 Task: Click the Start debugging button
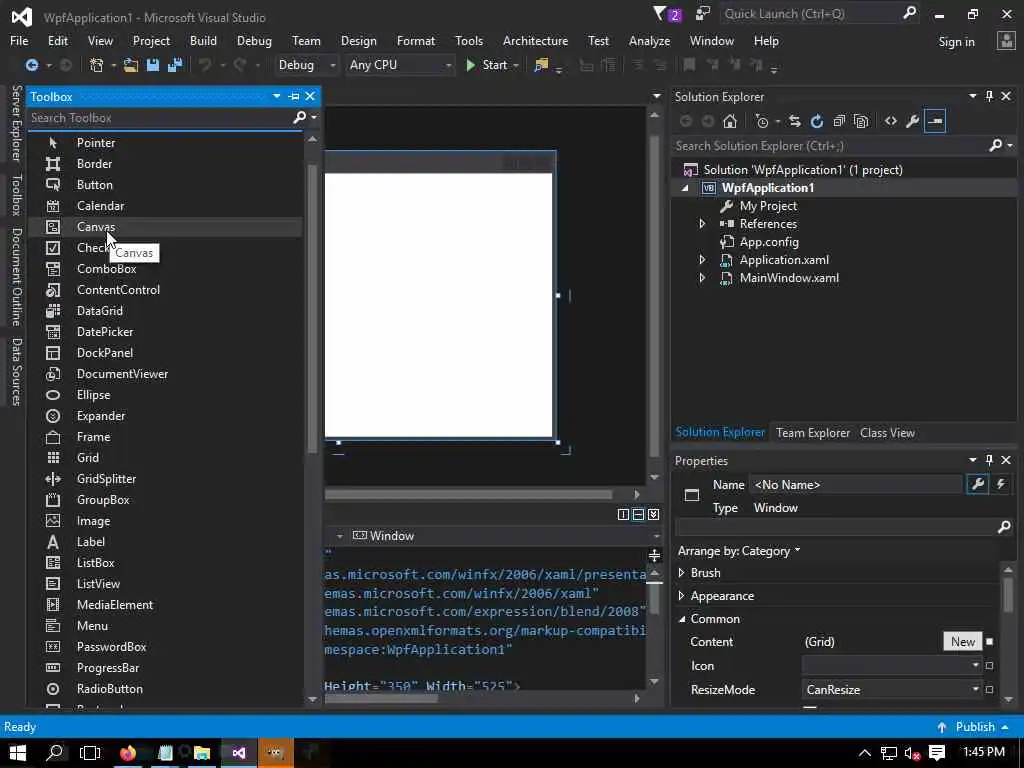pos(487,65)
